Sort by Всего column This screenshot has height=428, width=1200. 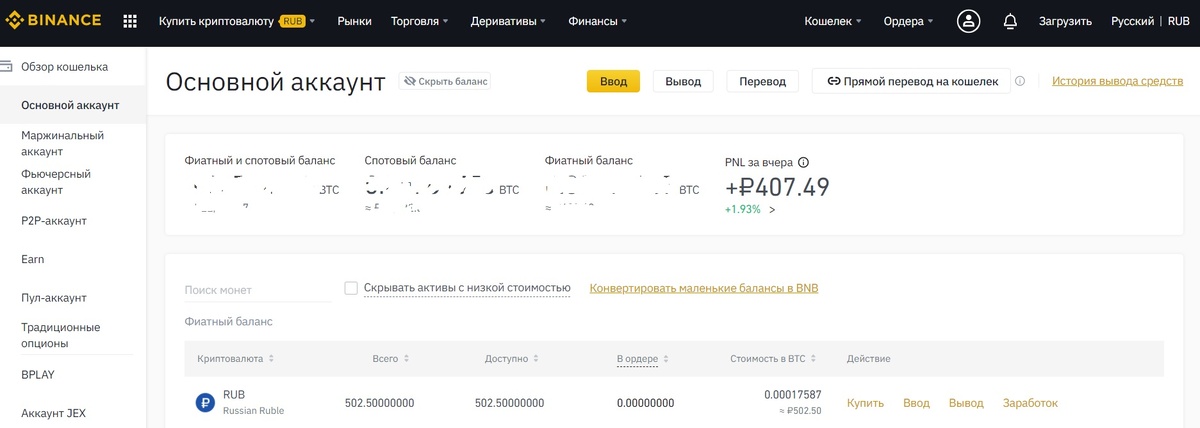pyautogui.click(x=390, y=358)
